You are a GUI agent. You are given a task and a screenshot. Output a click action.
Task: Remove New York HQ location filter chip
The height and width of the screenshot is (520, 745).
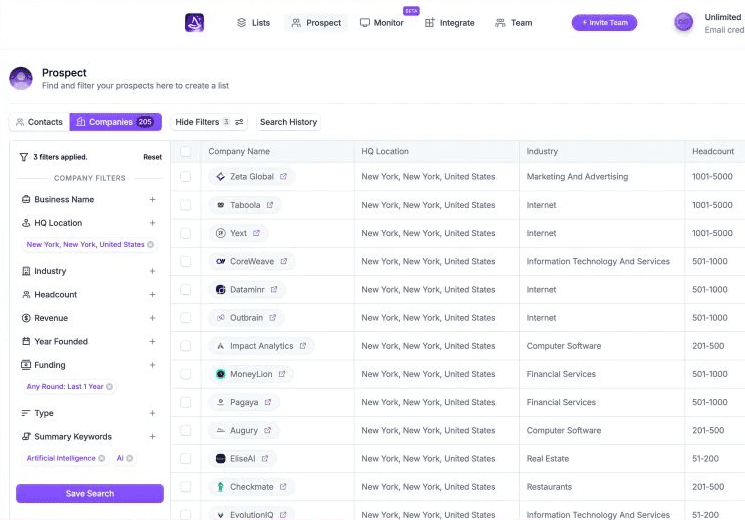(x=151, y=244)
